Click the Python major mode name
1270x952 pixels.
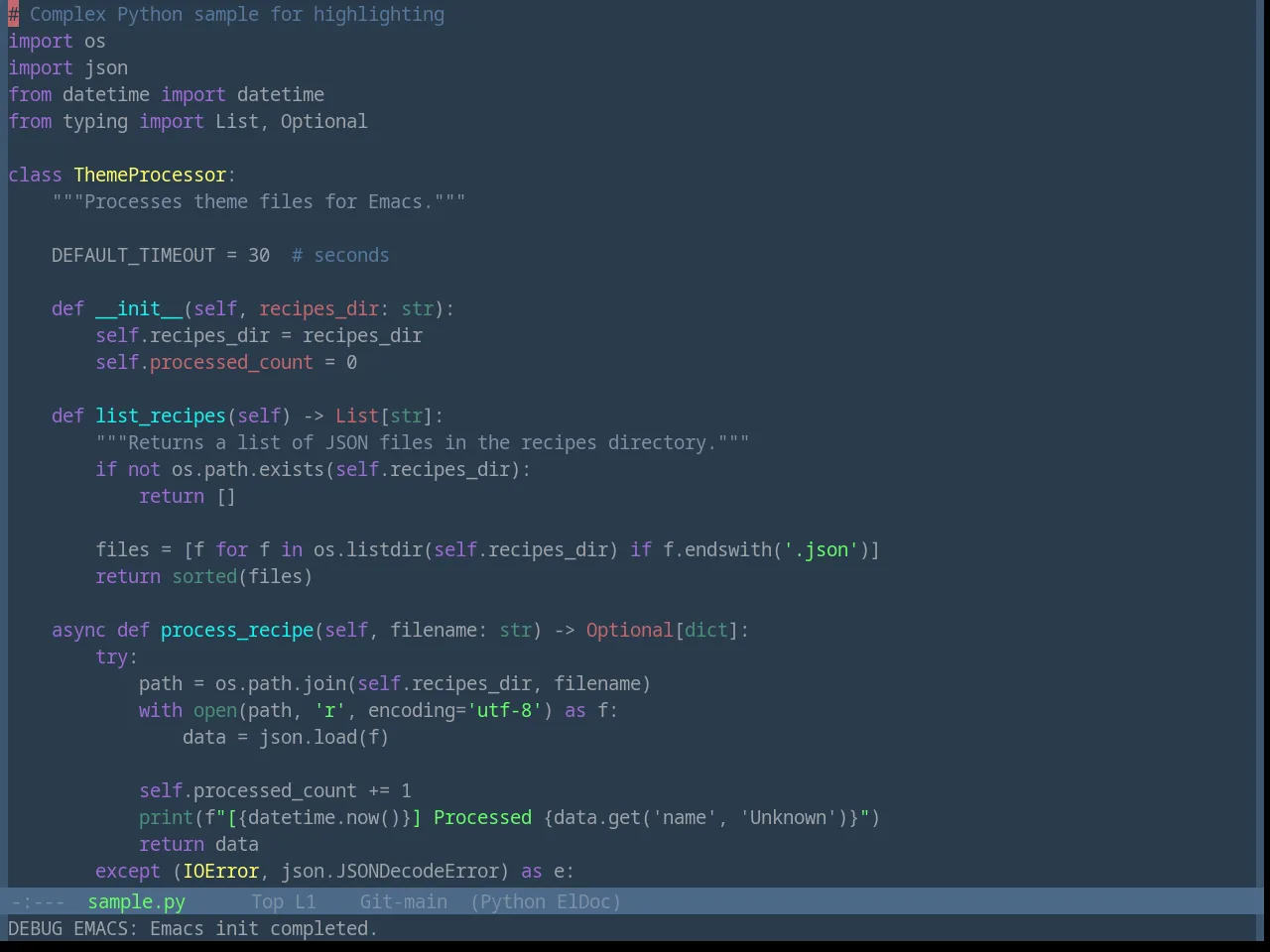tap(512, 901)
